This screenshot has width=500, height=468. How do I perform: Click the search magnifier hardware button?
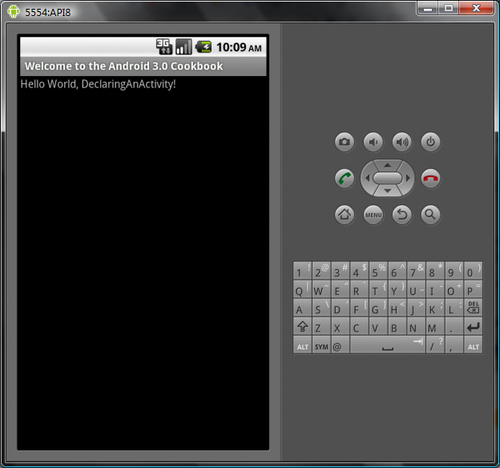coord(431,215)
